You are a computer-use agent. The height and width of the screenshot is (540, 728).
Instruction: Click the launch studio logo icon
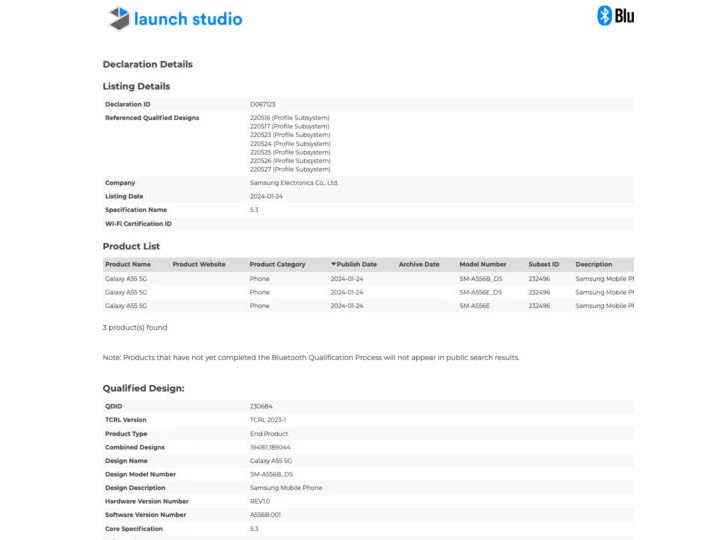coord(119,18)
